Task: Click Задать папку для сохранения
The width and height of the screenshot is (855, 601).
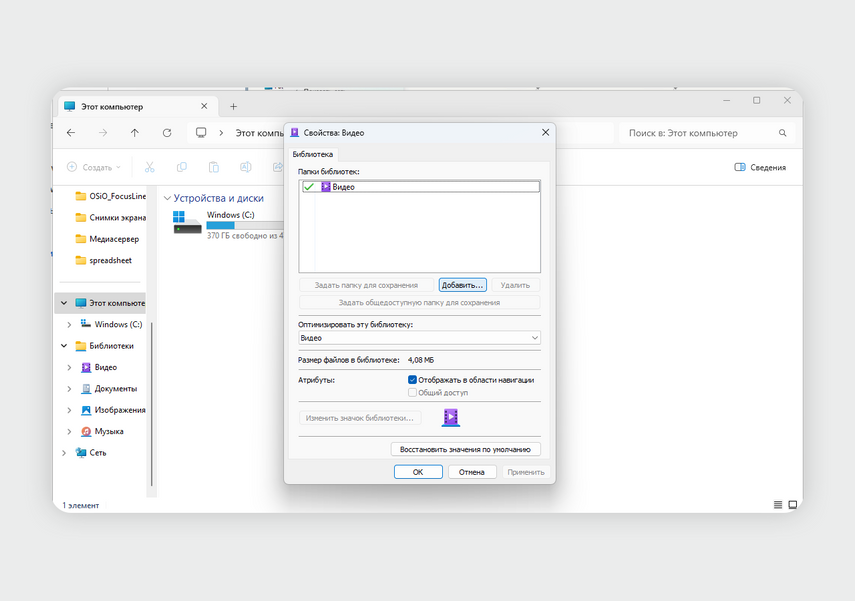Action: pos(366,285)
